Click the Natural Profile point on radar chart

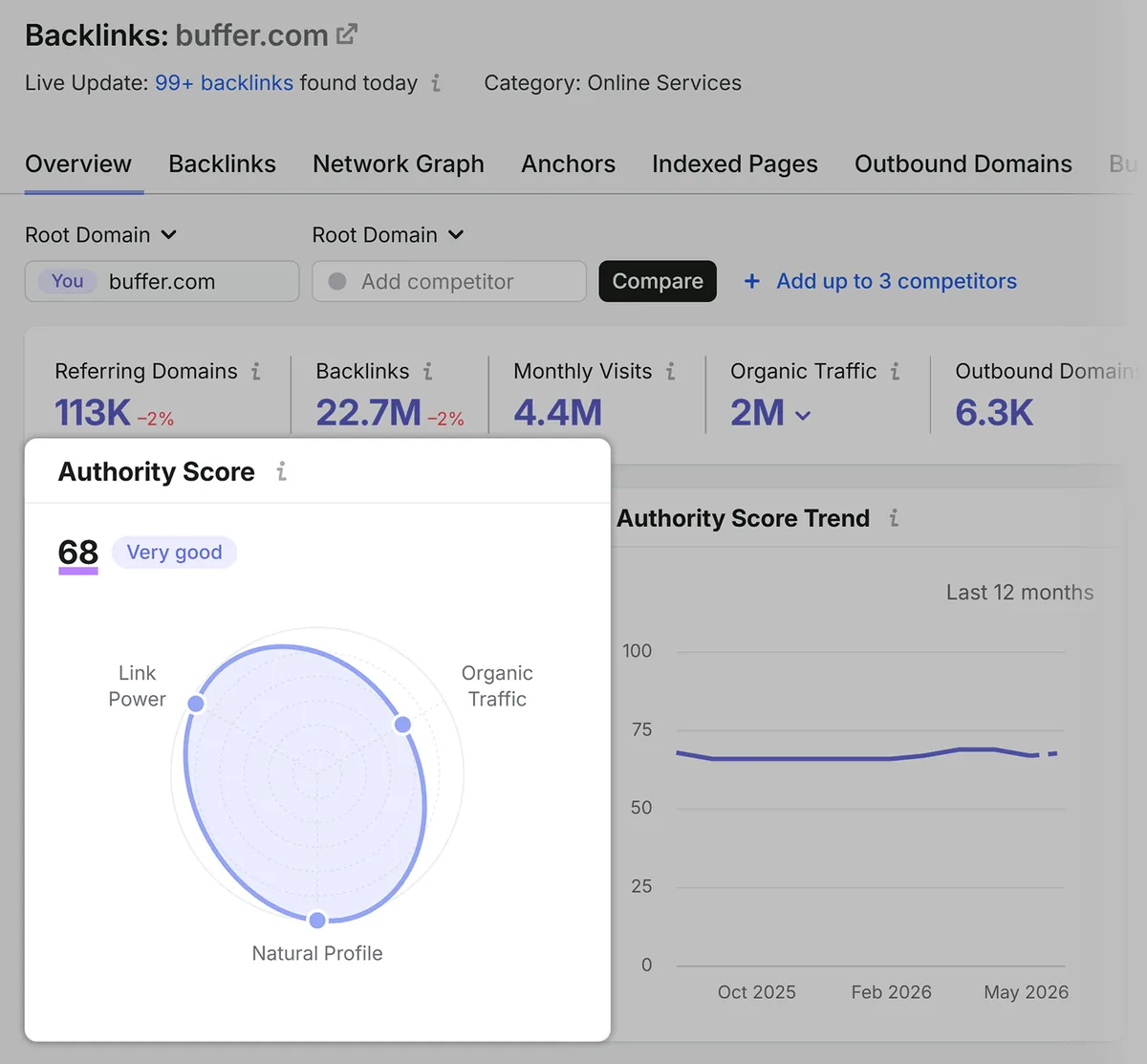[x=317, y=920]
